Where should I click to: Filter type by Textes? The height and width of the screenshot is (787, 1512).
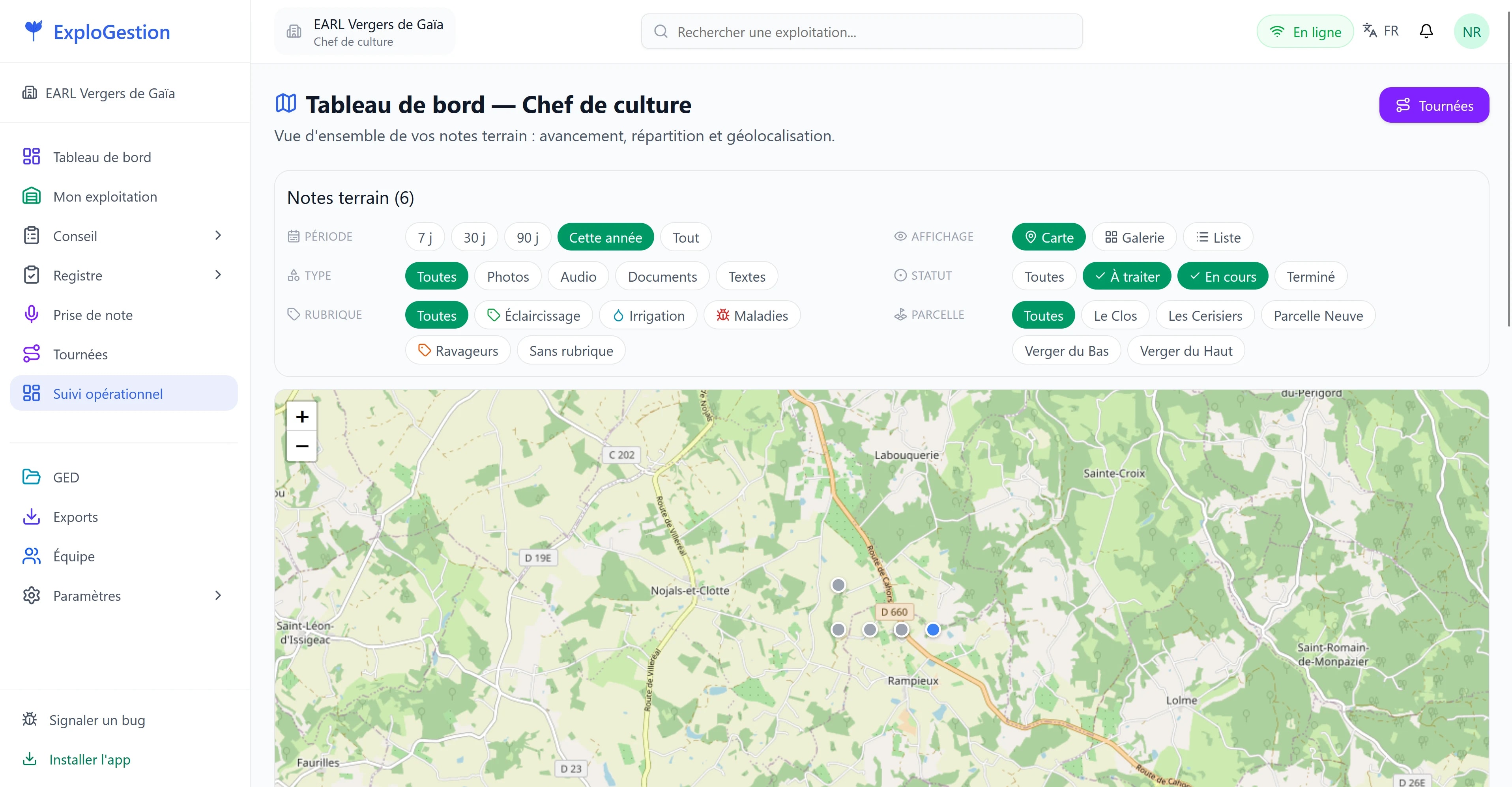747,276
